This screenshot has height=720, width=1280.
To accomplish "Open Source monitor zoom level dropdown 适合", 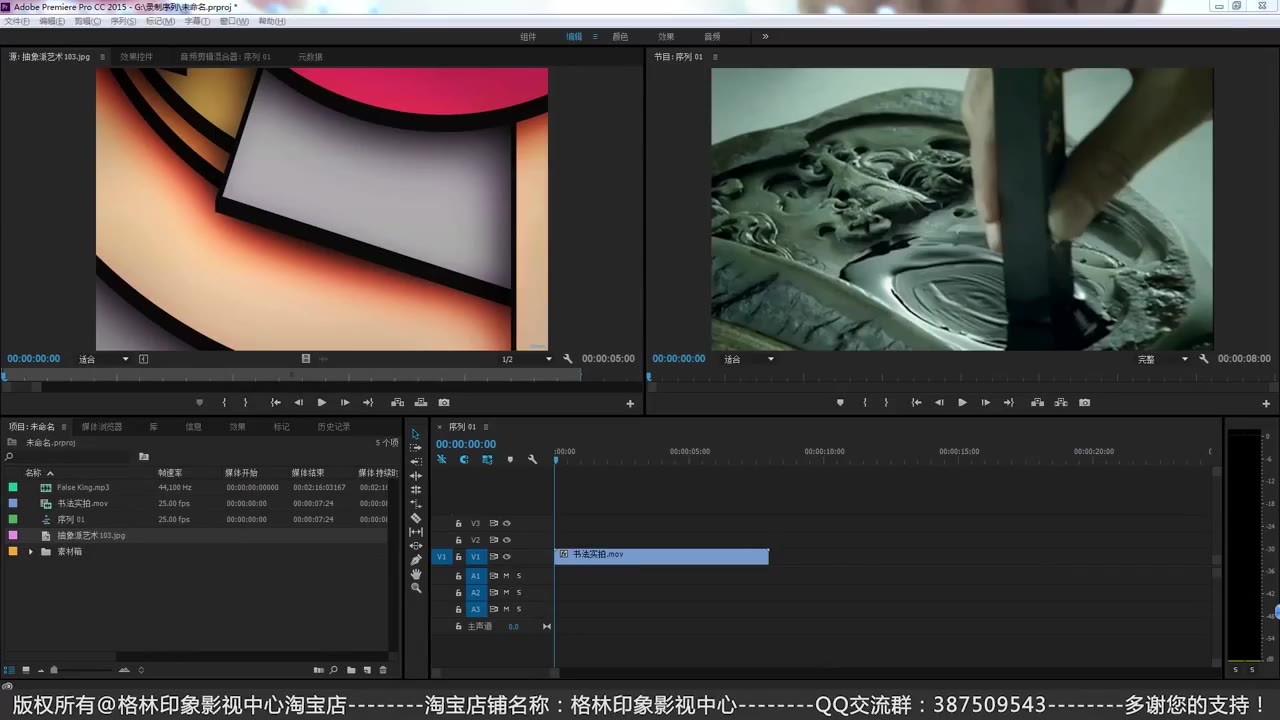I will coord(104,359).
